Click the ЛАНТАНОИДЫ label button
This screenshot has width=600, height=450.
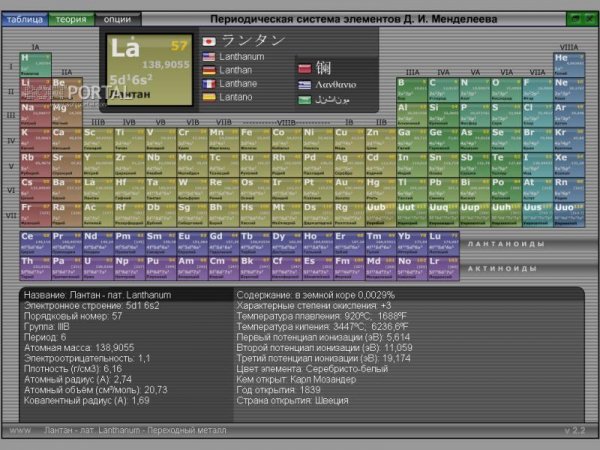coord(506,244)
